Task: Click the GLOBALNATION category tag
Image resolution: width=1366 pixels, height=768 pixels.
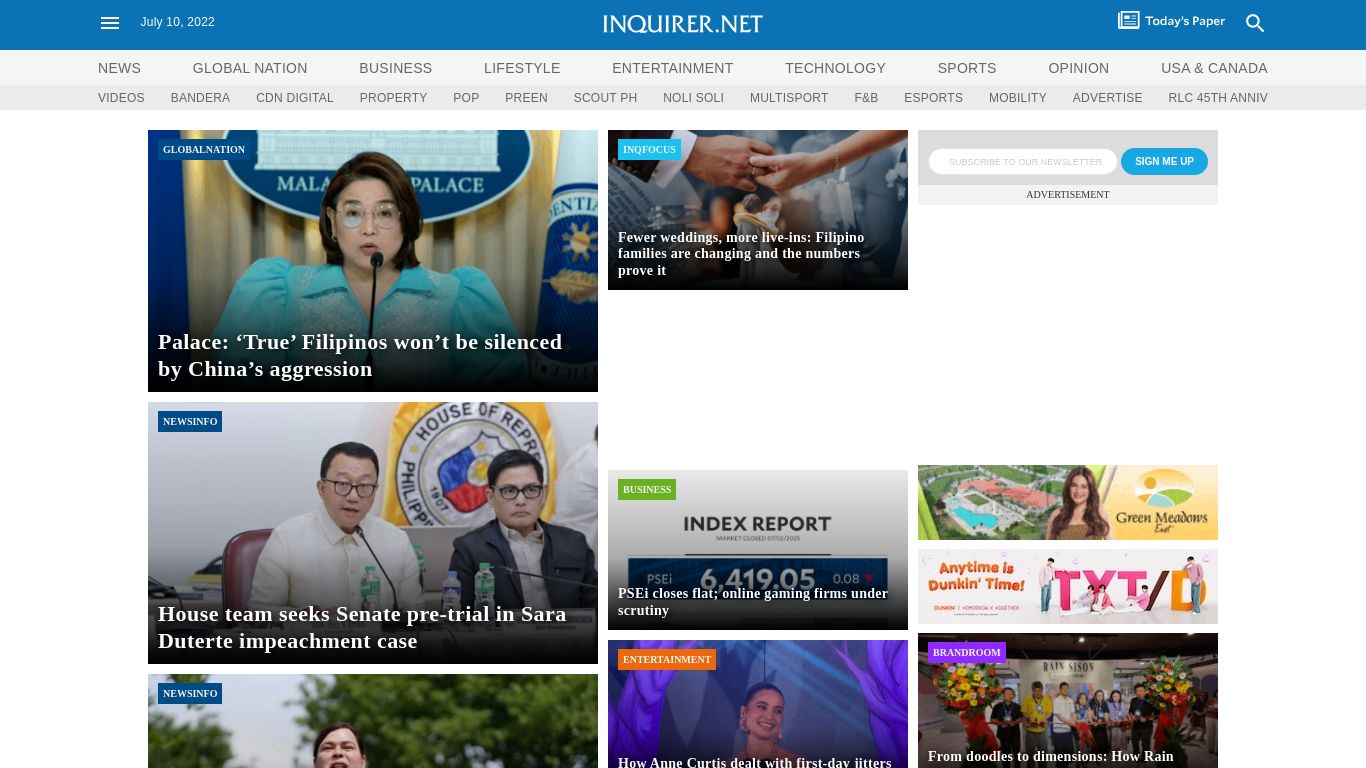Action: pos(204,150)
